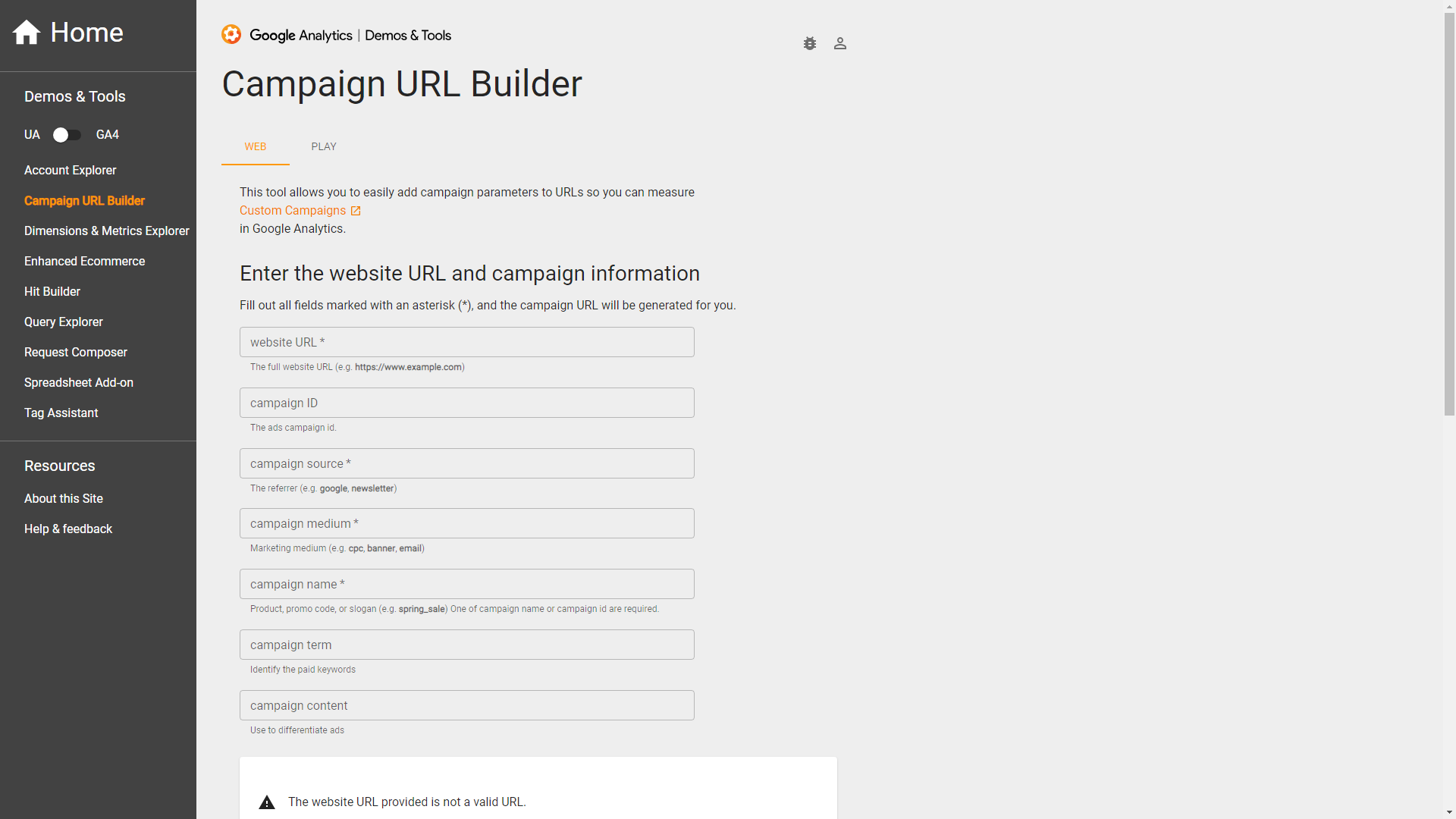This screenshot has height=819, width=1456.
Task: Toggle the UA/GA4 switch
Action: (x=67, y=135)
